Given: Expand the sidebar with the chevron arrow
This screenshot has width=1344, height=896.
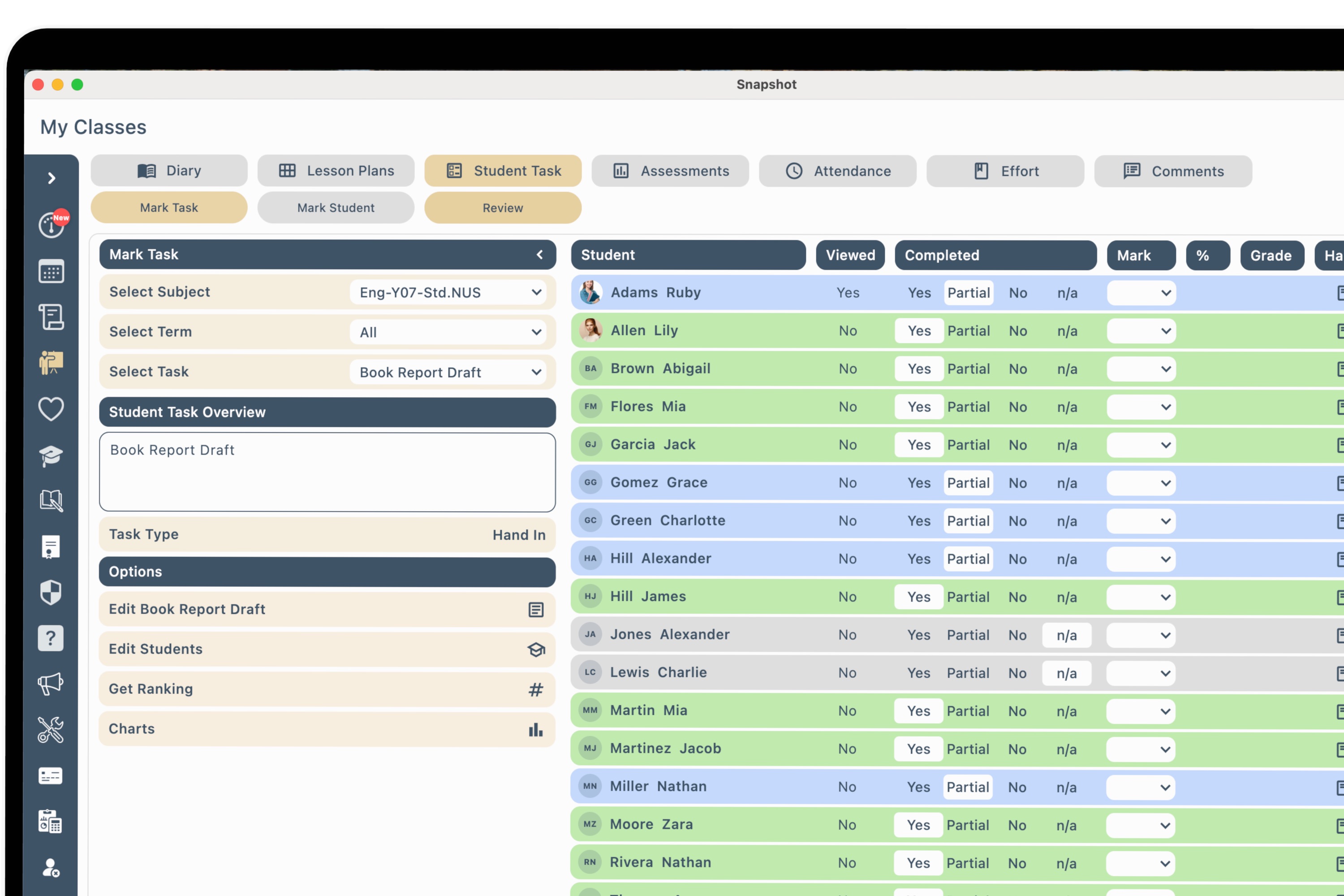Looking at the screenshot, I should pyautogui.click(x=52, y=178).
